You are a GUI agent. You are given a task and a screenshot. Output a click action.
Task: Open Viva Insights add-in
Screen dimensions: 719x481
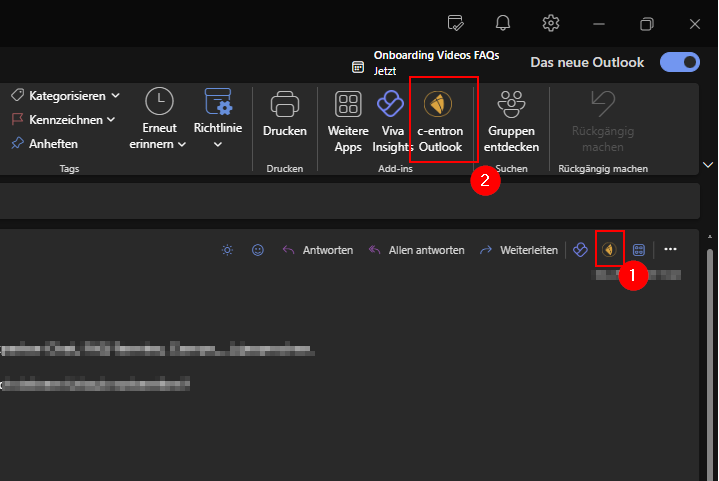click(x=389, y=120)
